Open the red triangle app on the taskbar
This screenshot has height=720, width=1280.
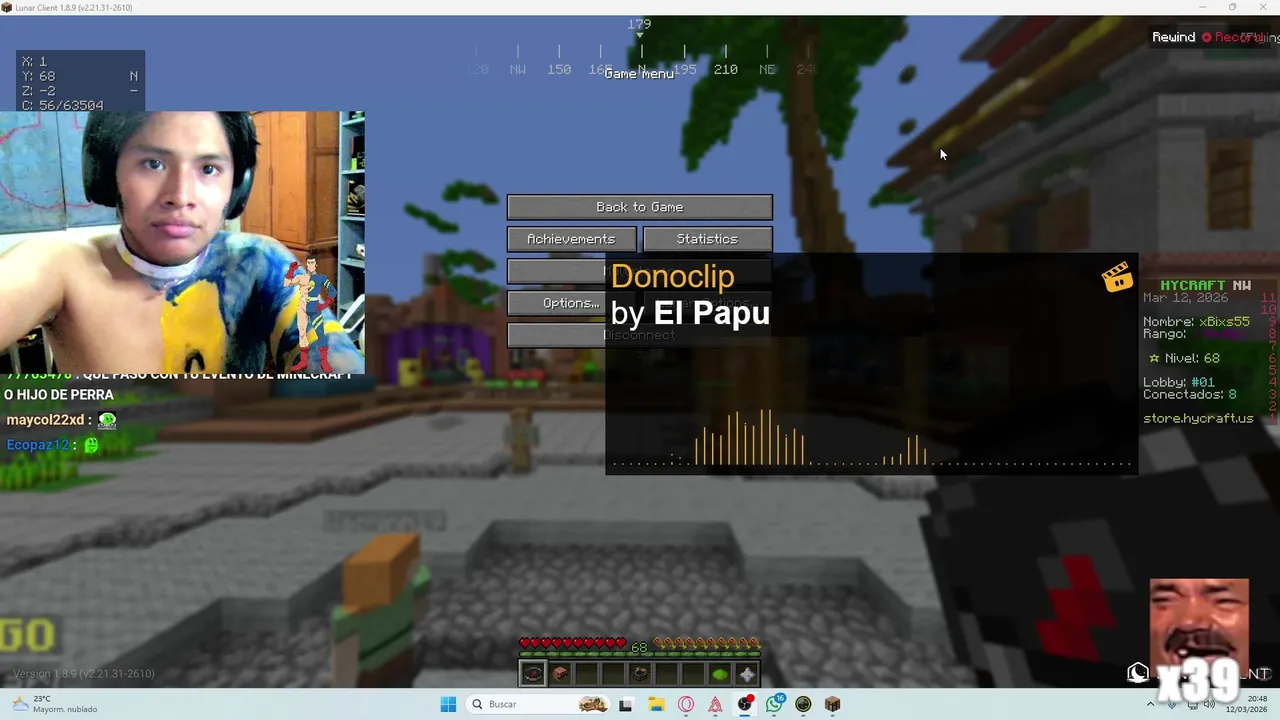click(715, 704)
